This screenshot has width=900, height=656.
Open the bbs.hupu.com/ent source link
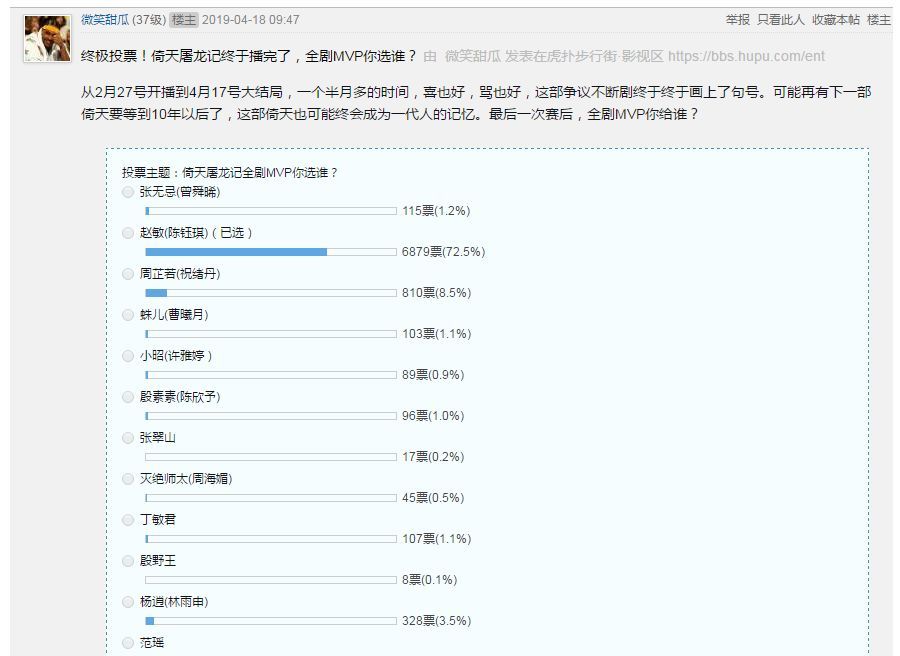[746, 56]
